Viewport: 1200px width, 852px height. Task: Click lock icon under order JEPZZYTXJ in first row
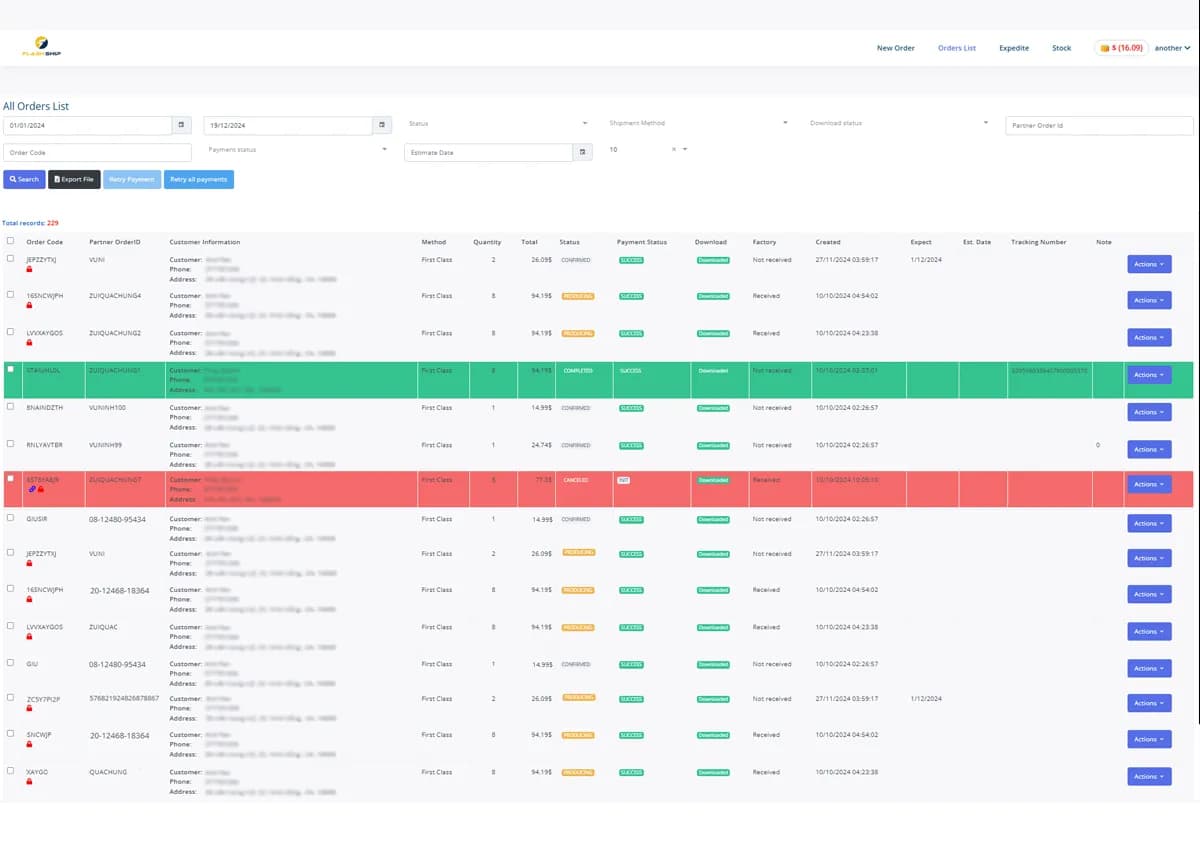[29, 270]
